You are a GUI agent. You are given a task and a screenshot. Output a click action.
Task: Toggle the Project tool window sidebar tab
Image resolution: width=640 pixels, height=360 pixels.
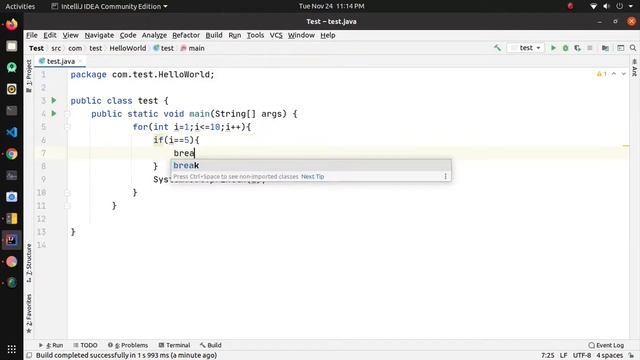click(x=29, y=76)
